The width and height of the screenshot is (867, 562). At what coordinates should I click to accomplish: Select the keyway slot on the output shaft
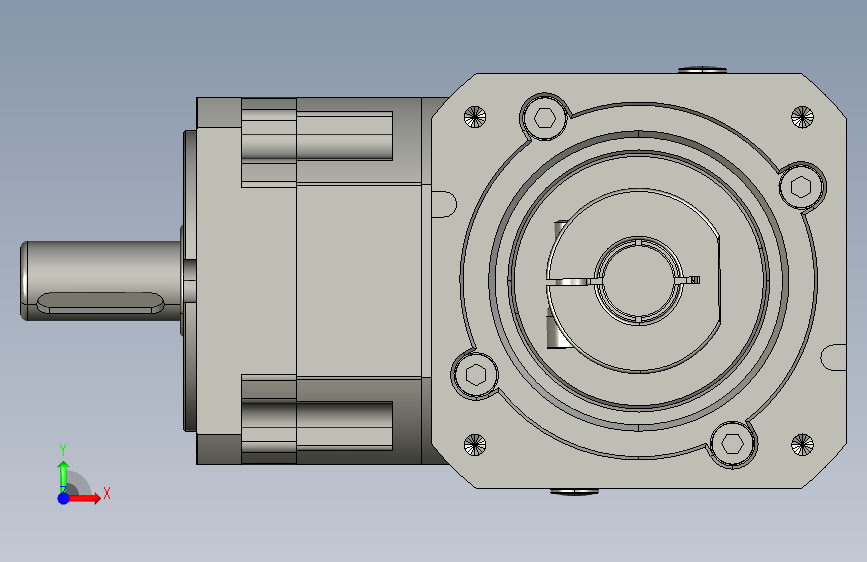[101, 303]
